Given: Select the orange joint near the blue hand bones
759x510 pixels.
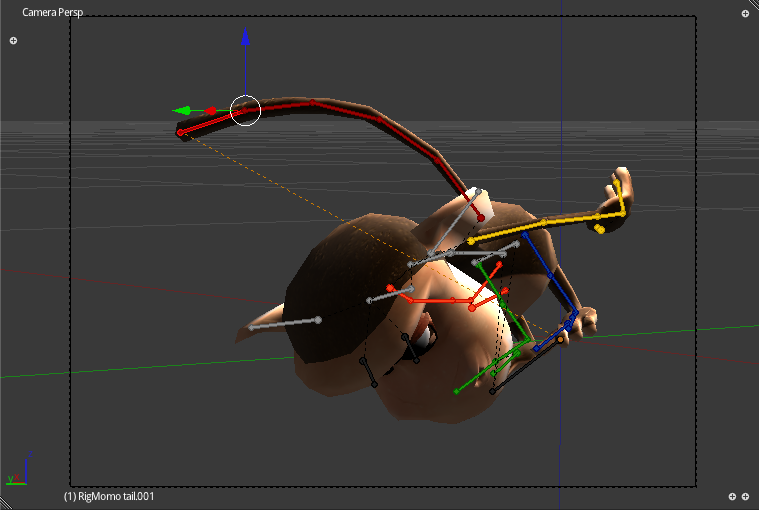Looking at the screenshot, I should 561,340.
